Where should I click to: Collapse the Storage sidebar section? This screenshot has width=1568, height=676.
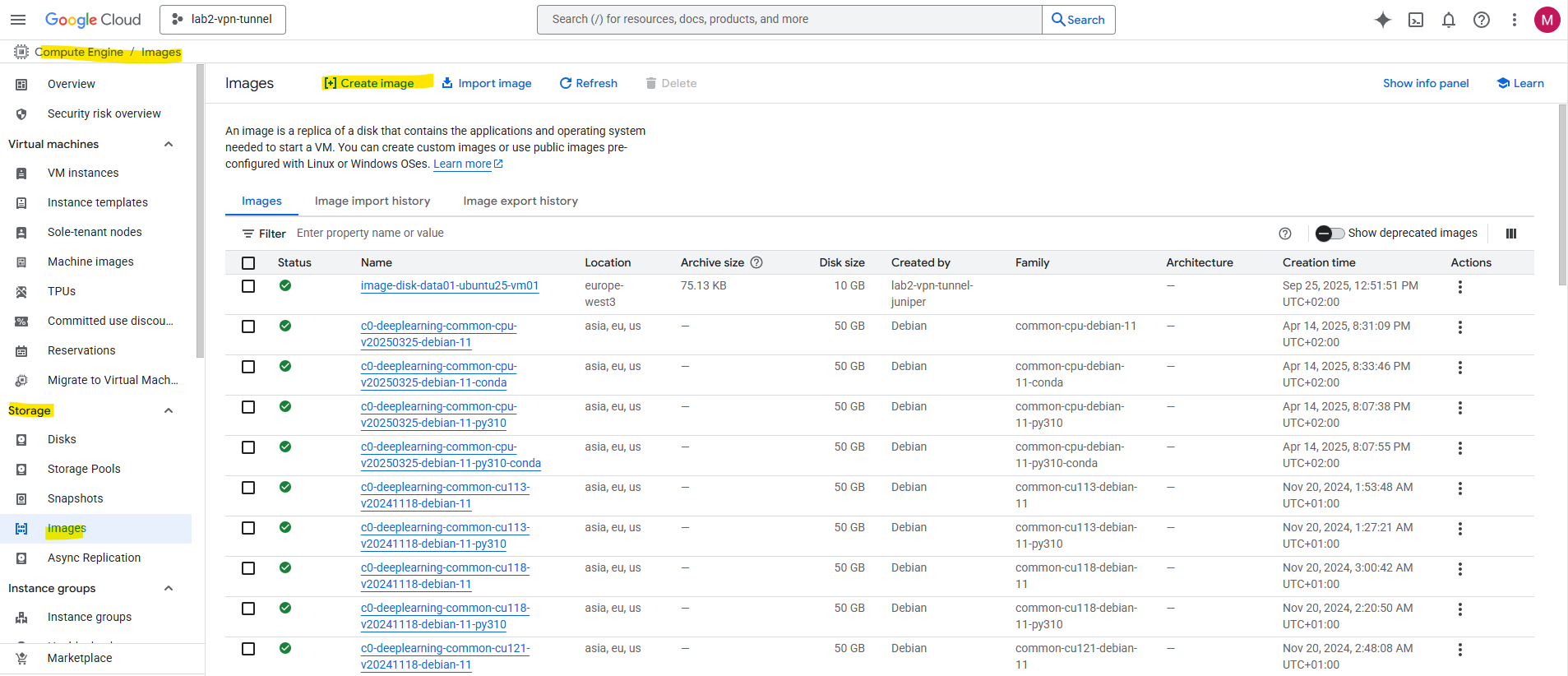[x=169, y=411]
